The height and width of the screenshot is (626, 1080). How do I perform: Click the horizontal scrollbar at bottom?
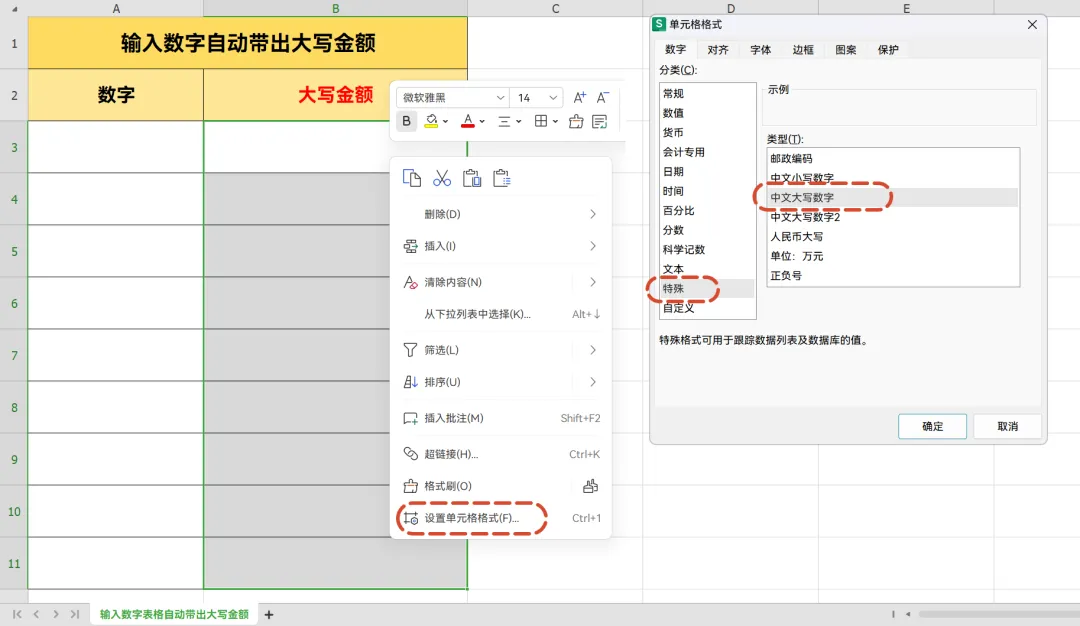coord(999,614)
